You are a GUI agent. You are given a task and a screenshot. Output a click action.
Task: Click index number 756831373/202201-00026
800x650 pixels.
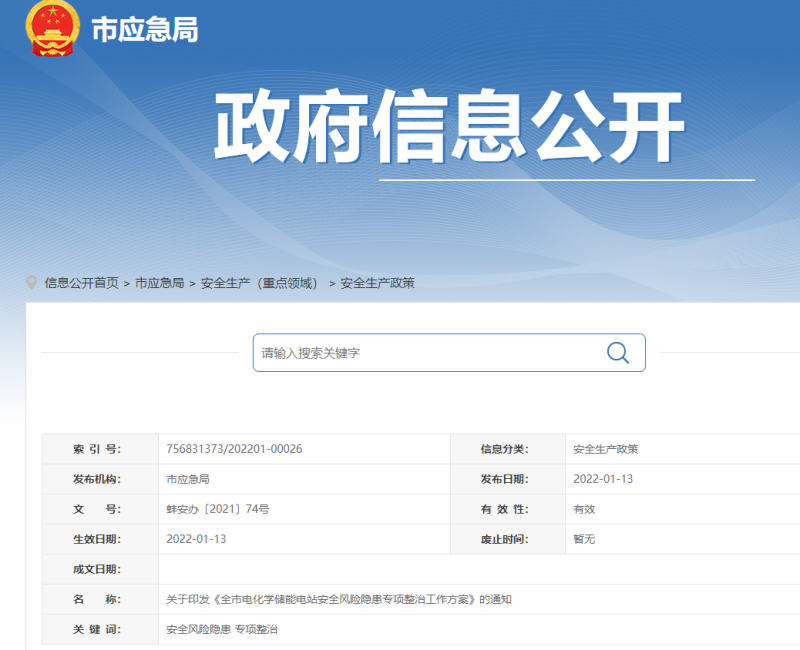pyautogui.click(x=234, y=449)
